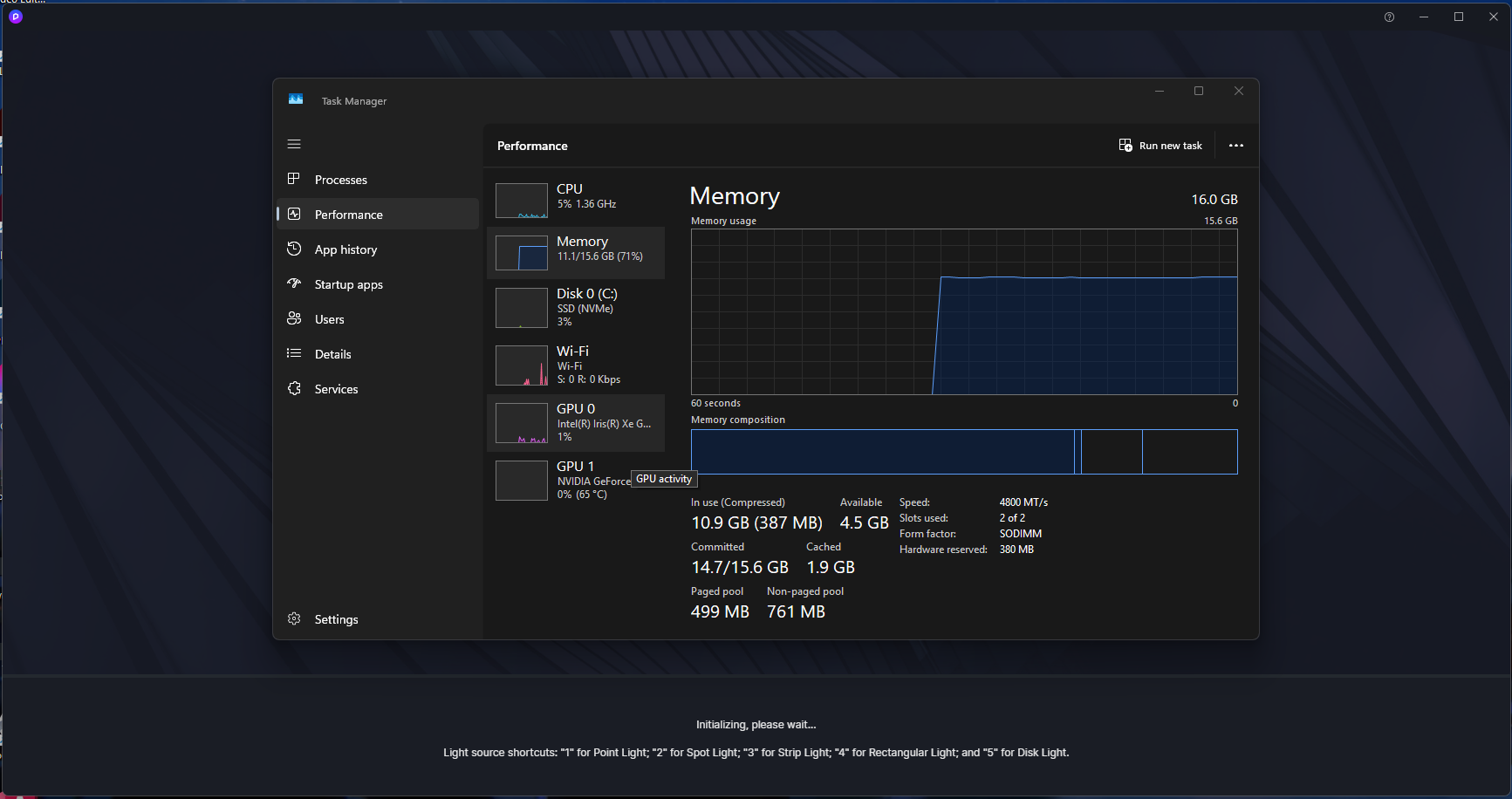Viewport: 1512px width, 799px height.
Task: Select the Wi-Fi network resource
Action: tap(576, 365)
